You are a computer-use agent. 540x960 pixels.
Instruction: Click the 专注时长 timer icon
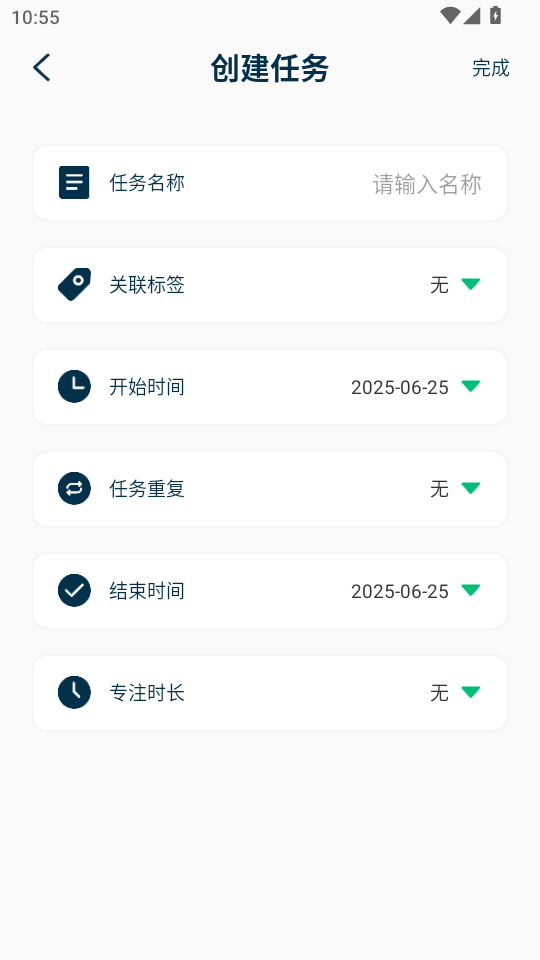click(x=74, y=692)
